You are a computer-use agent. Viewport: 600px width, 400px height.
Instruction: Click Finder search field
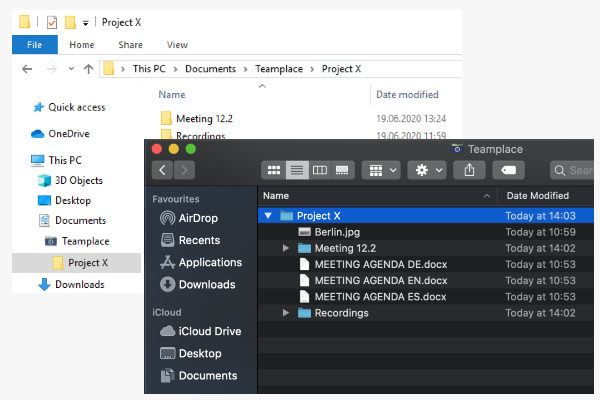[x=572, y=170]
